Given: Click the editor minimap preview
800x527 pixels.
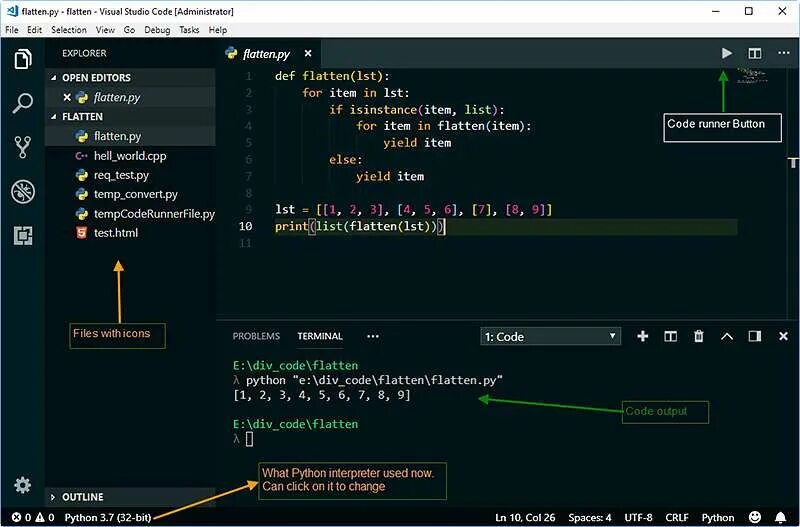Looking at the screenshot, I should (753, 76).
